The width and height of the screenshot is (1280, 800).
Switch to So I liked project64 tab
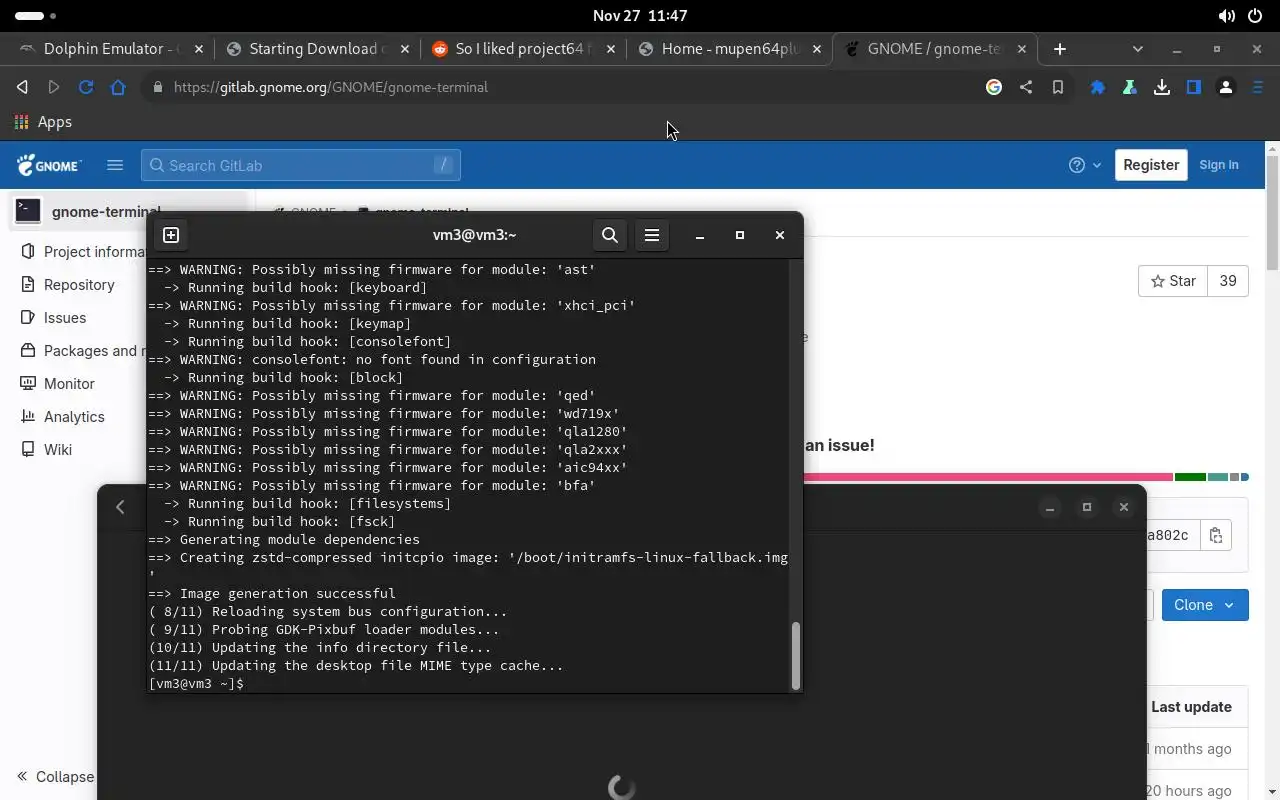[x=522, y=48]
